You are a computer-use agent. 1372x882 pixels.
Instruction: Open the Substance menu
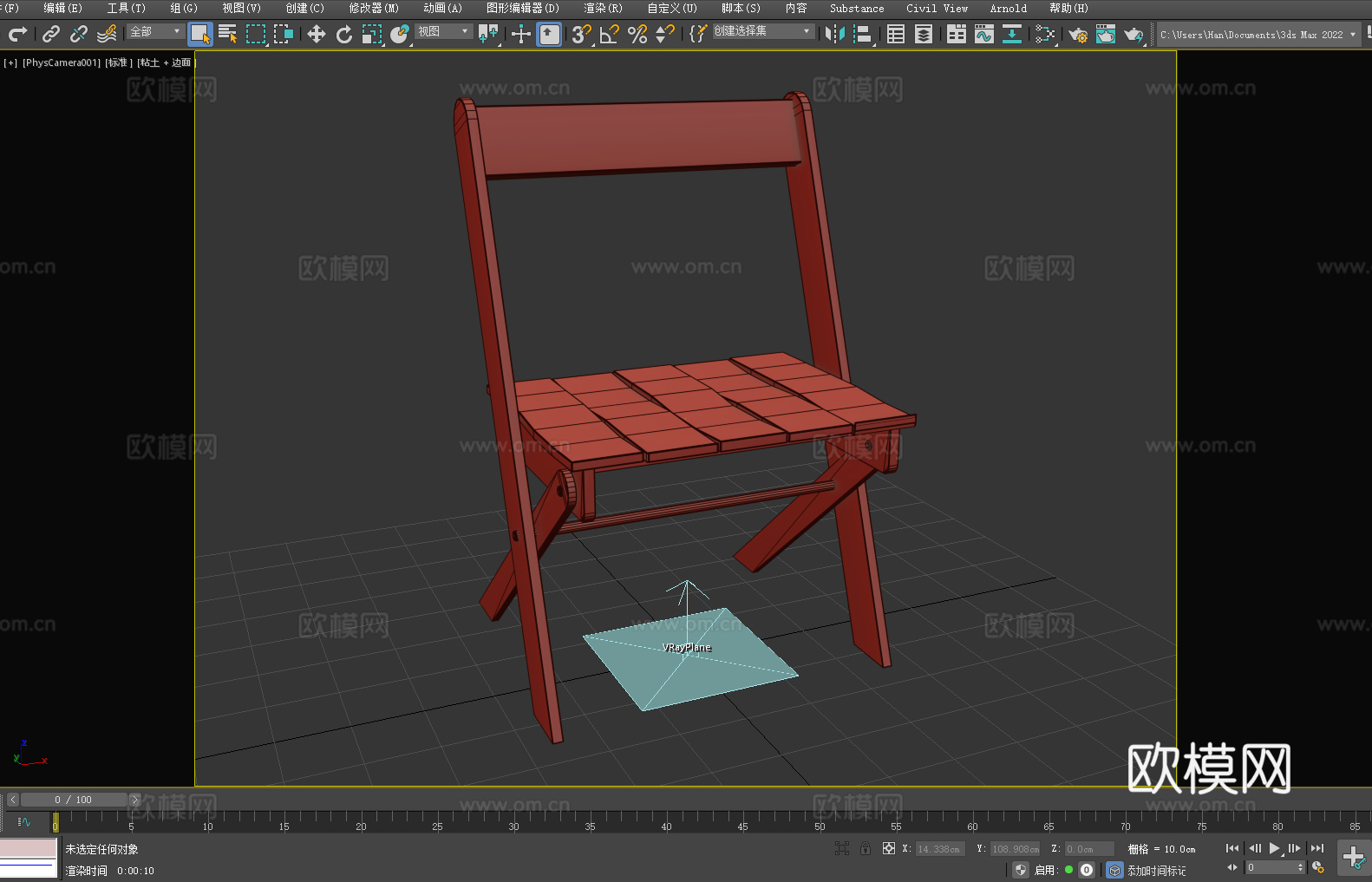tap(857, 8)
